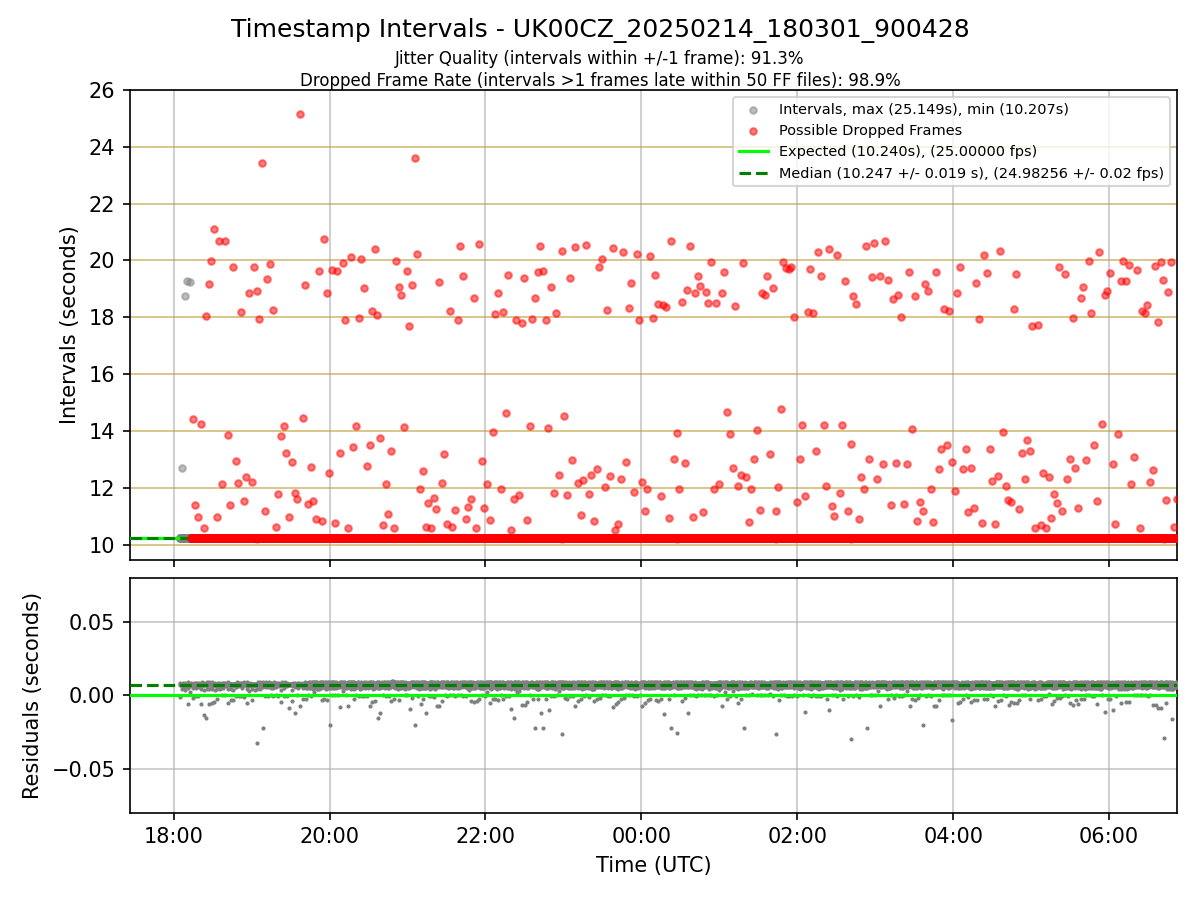Click the green solid line sample in the legend
Screen dimensions: 1200x900
coord(754,152)
